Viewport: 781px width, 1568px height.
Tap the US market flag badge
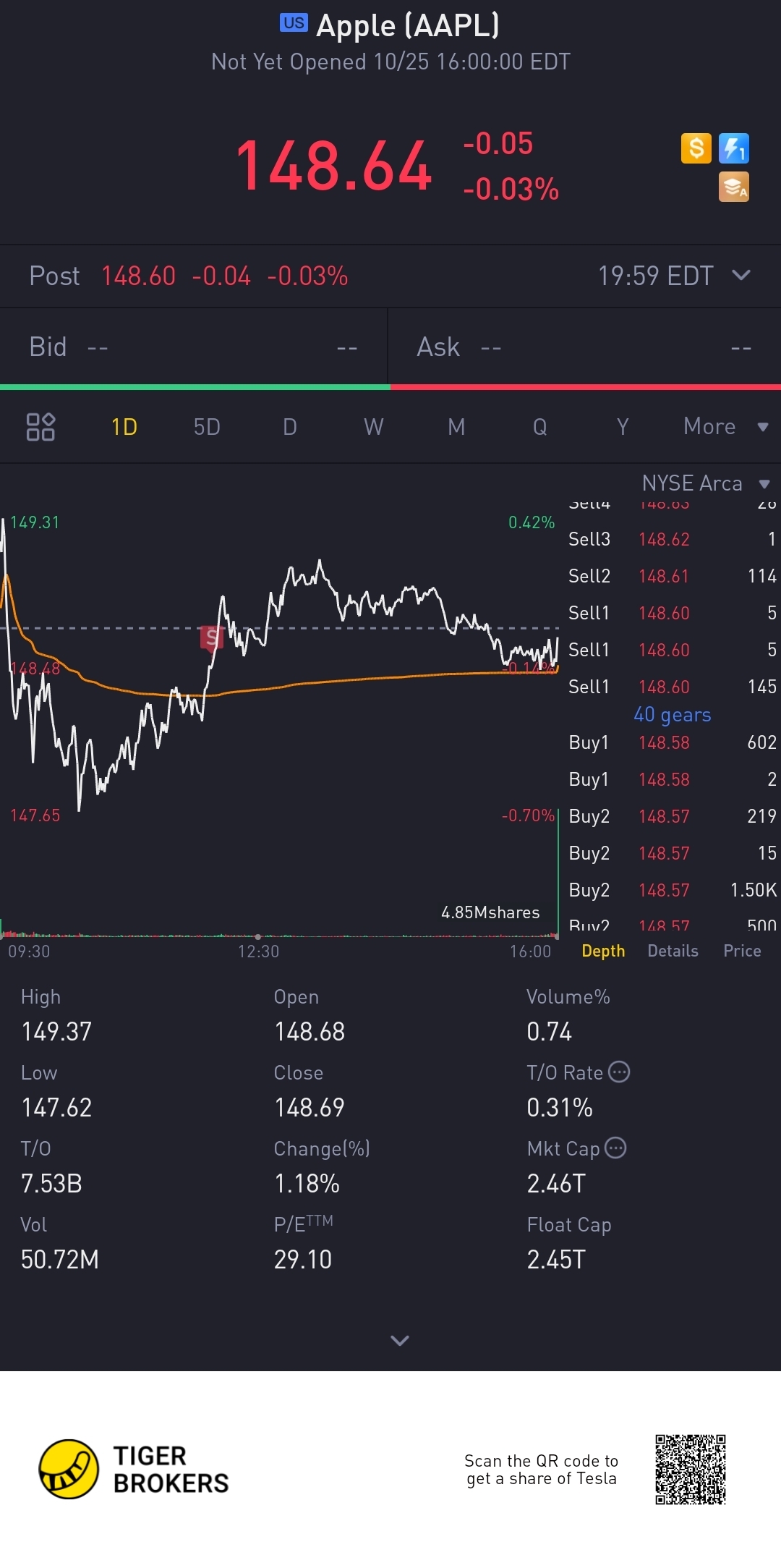[x=294, y=22]
